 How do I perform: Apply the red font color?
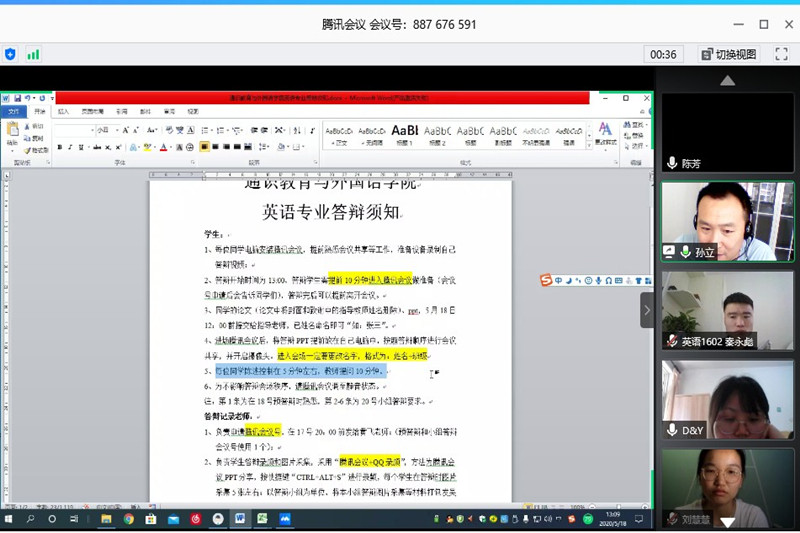pyautogui.click(x=163, y=147)
